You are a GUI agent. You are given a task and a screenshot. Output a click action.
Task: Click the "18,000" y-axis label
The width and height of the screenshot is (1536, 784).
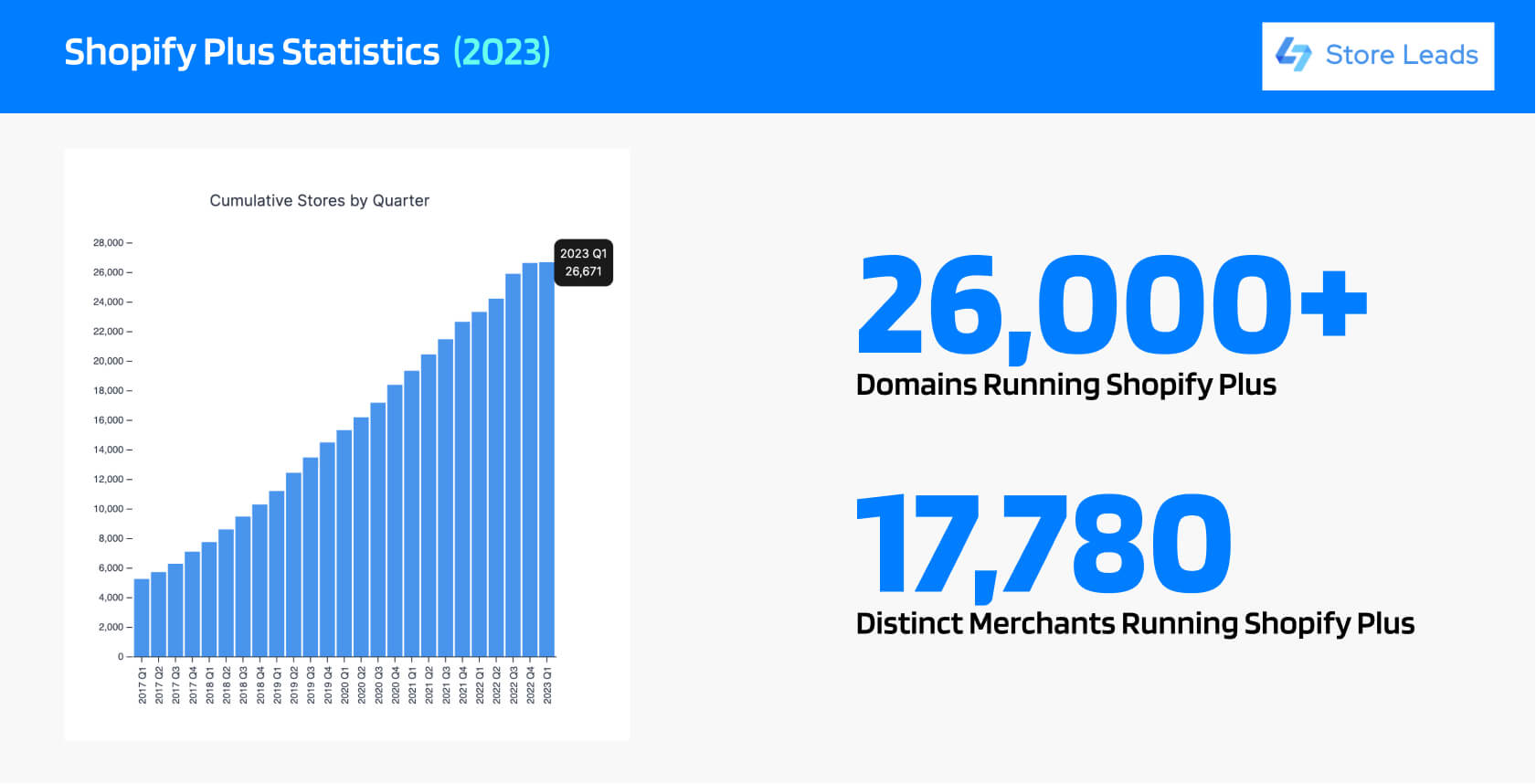pos(108,391)
